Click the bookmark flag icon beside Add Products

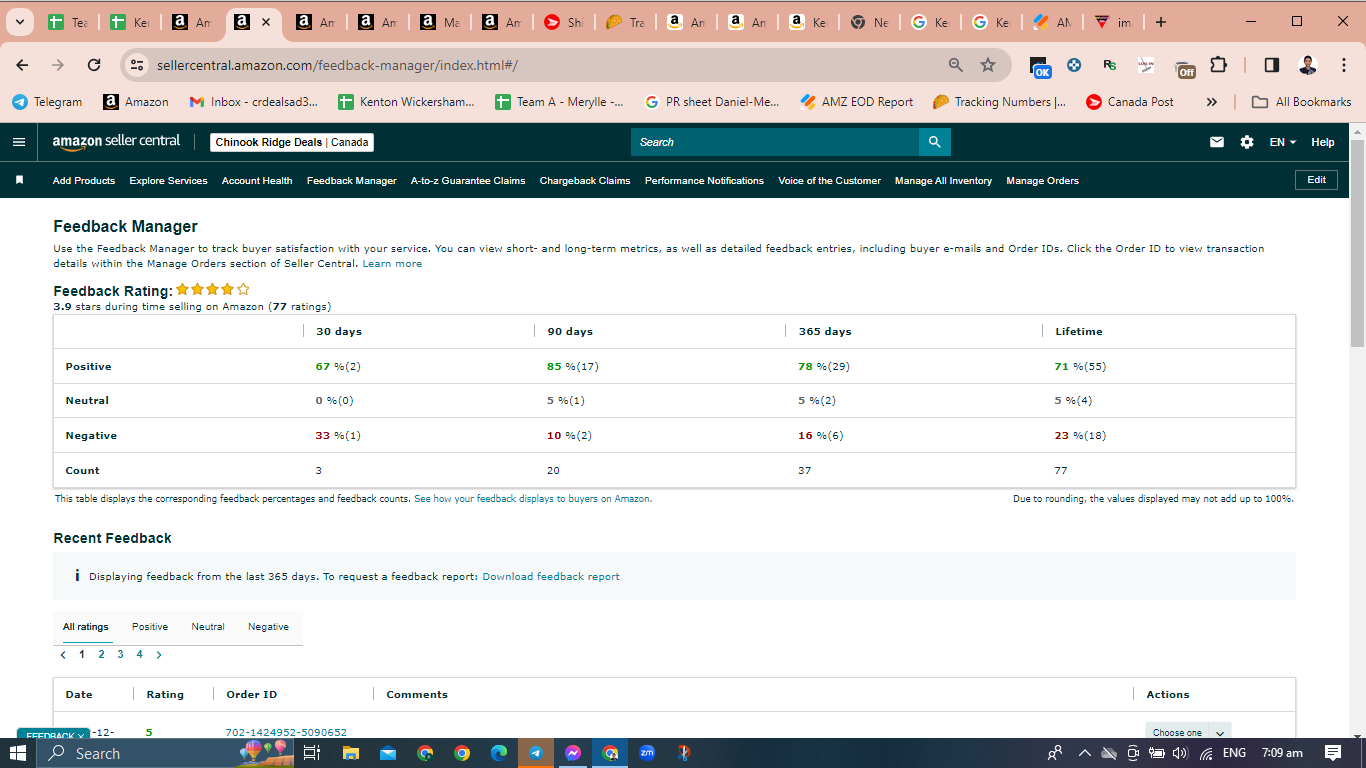tap(19, 181)
